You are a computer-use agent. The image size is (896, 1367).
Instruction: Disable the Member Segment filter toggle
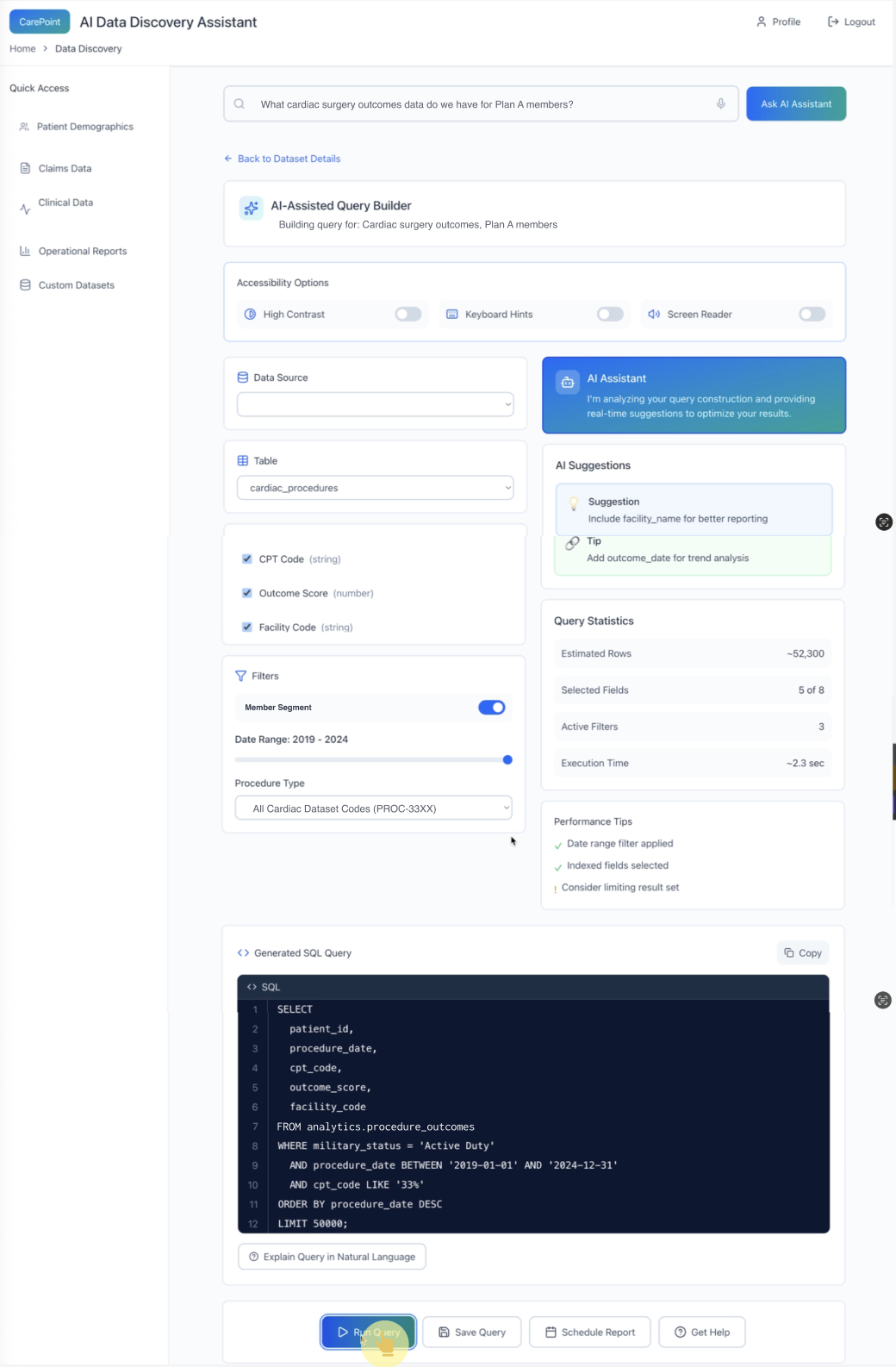click(x=492, y=708)
